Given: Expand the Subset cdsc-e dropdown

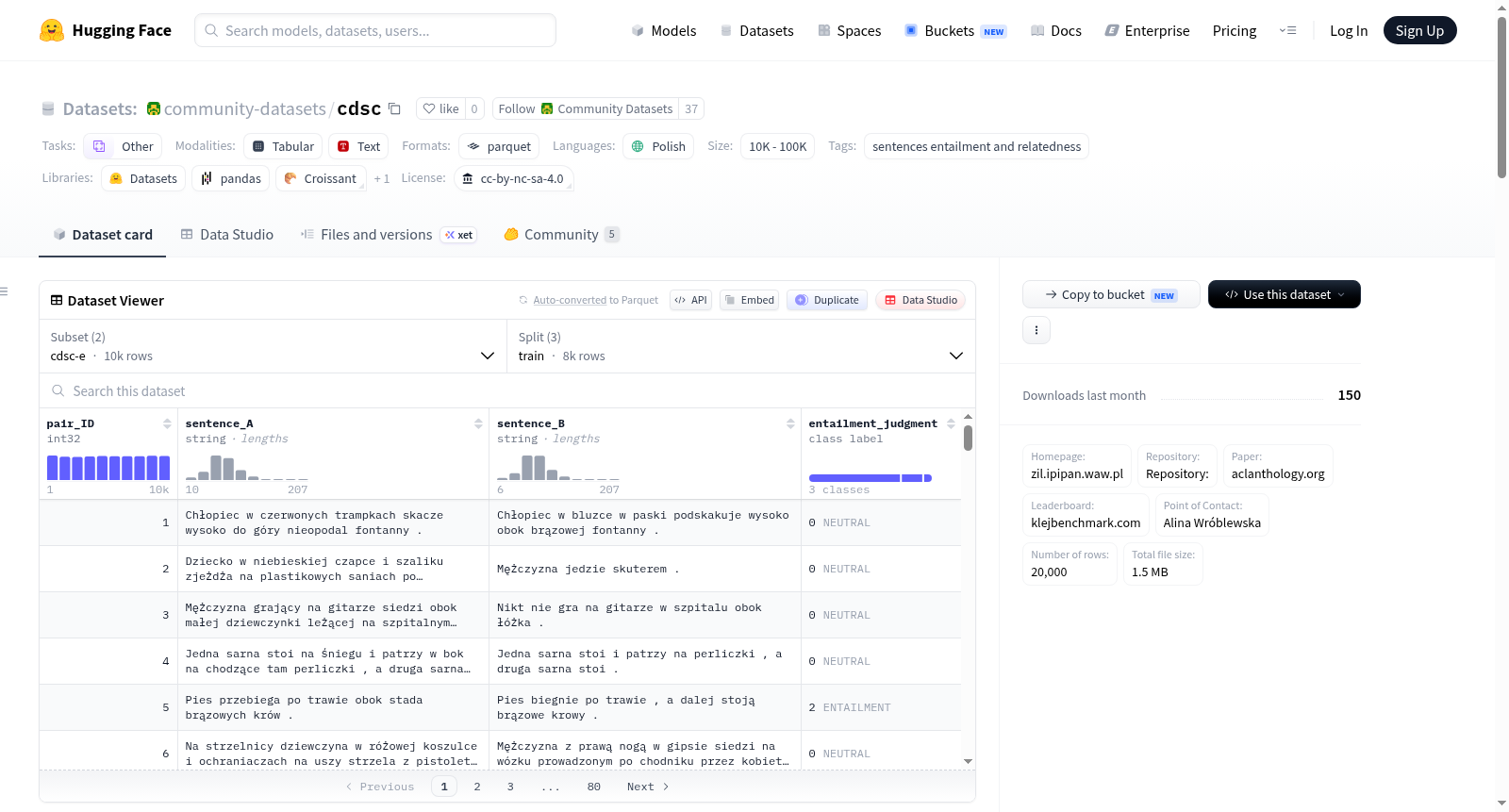Looking at the screenshot, I should 273,346.
